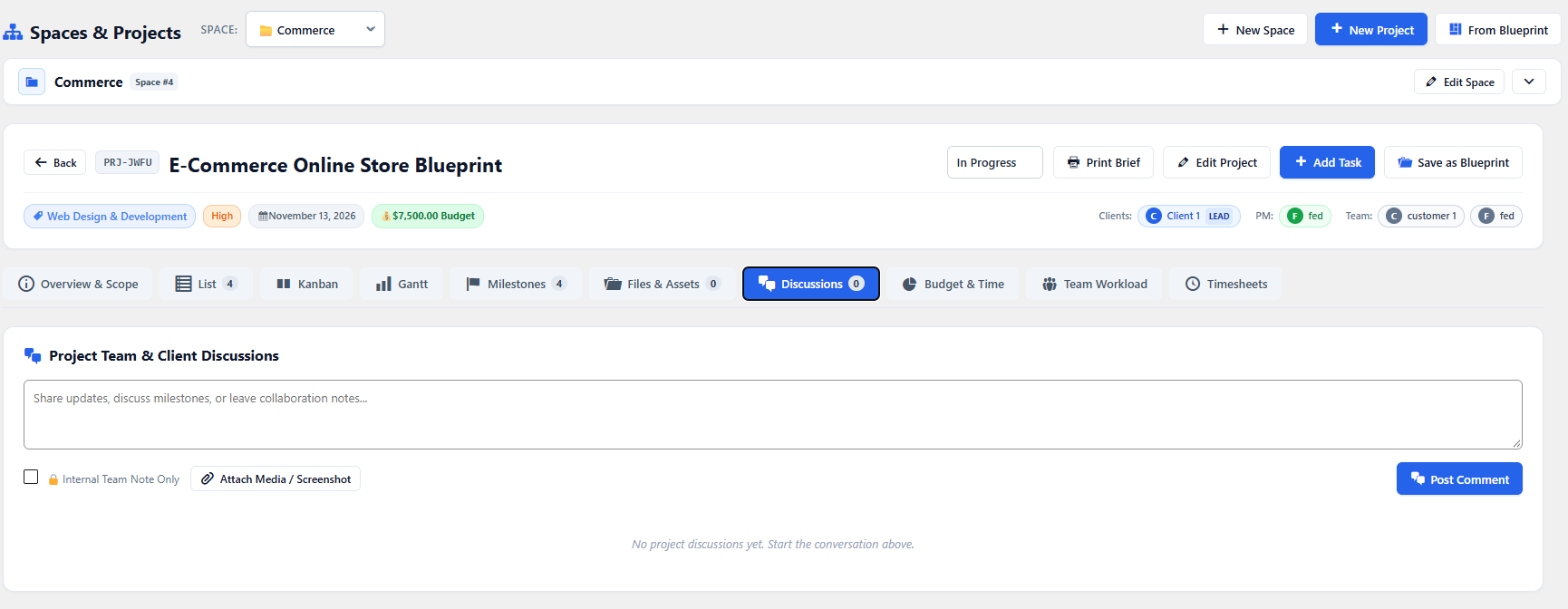Click the Client 1 avatar circle
The width and height of the screenshot is (1568, 609).
(x=1154, y=216)
